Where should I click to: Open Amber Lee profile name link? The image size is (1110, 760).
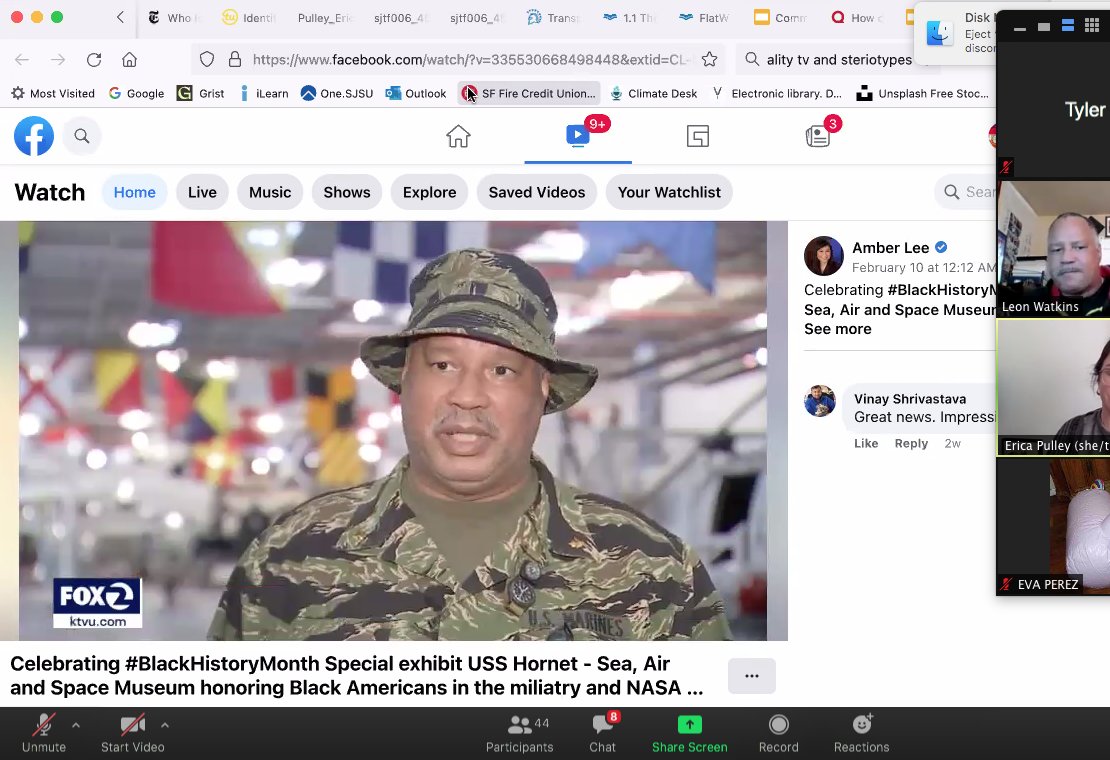(x=891, y=248)
